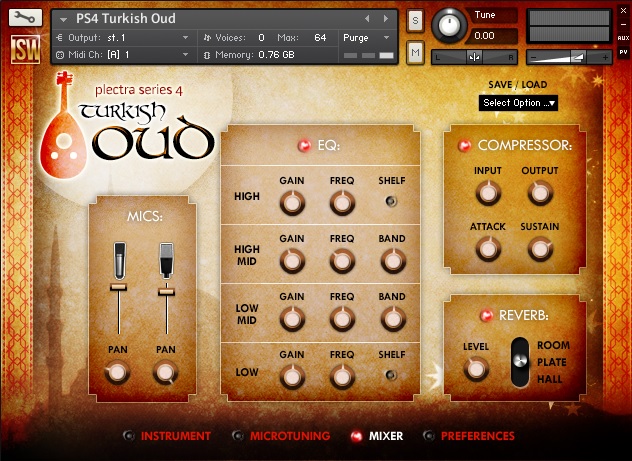Screen dimensions: 632x461
Task: Adjust the reverb LEVEL knob
Action: [476, 369]
